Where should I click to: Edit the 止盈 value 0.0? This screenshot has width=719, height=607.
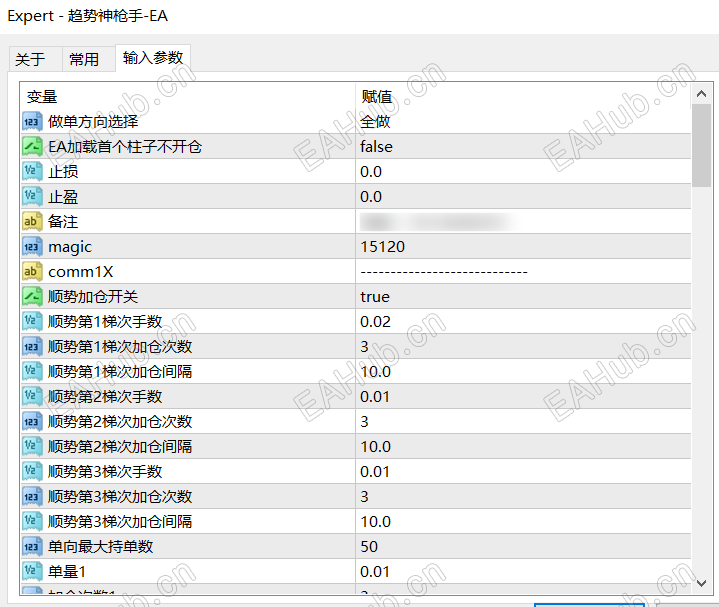point(523,197)
